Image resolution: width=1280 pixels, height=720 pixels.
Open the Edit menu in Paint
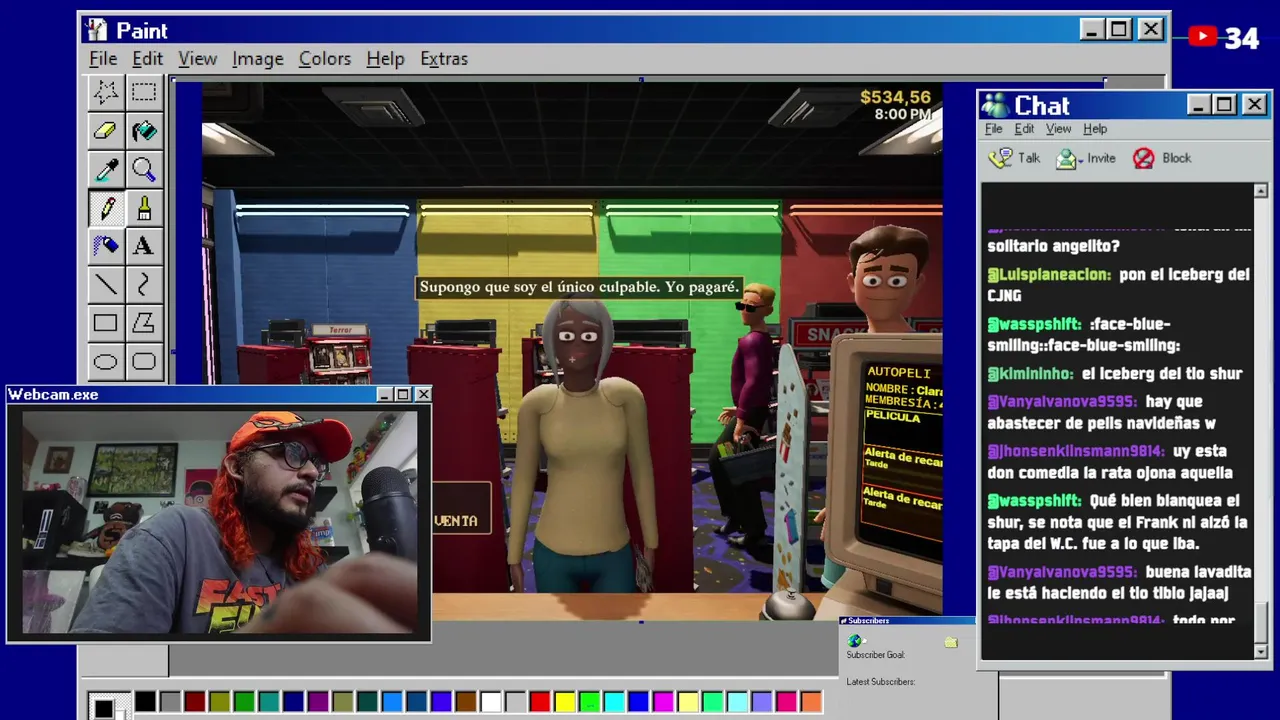coord(147,59)
